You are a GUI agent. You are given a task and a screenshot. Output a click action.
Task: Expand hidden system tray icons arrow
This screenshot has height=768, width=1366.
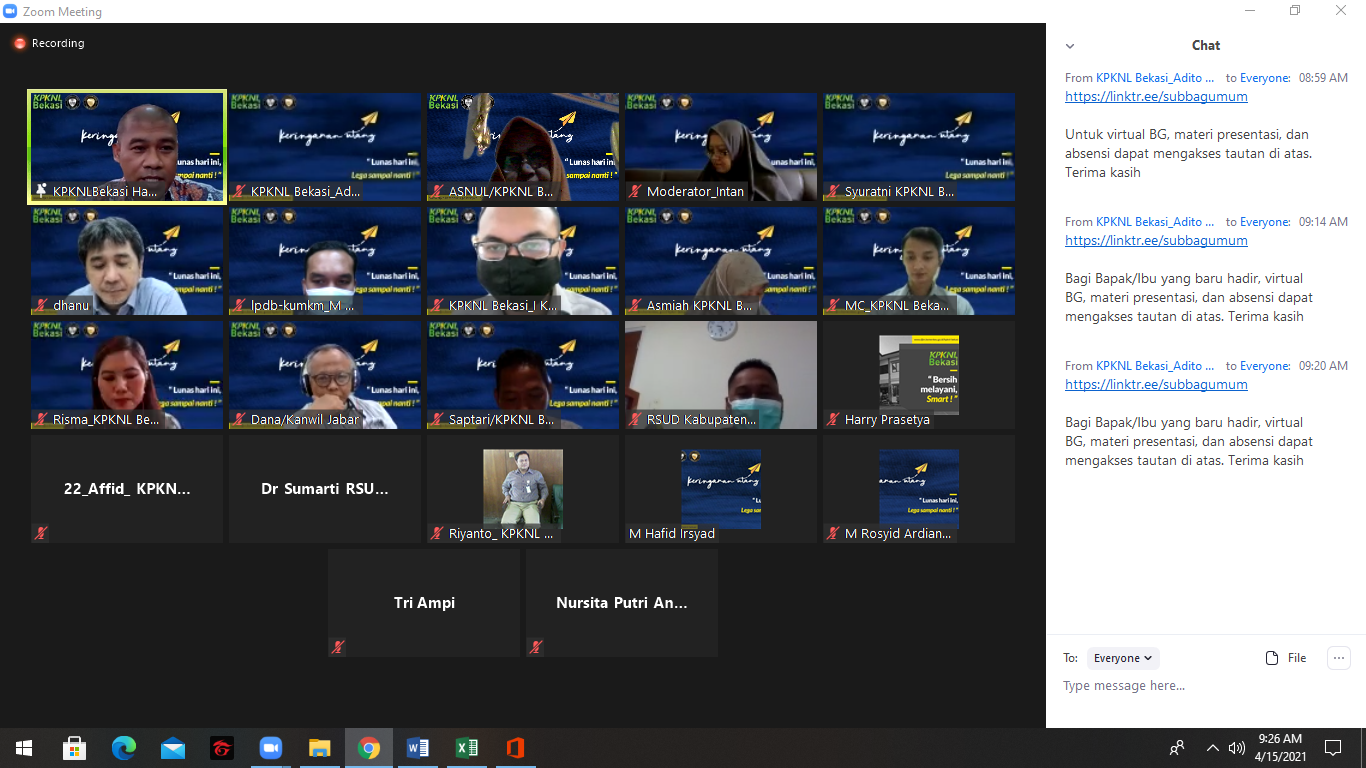(x=1212, y=748)
